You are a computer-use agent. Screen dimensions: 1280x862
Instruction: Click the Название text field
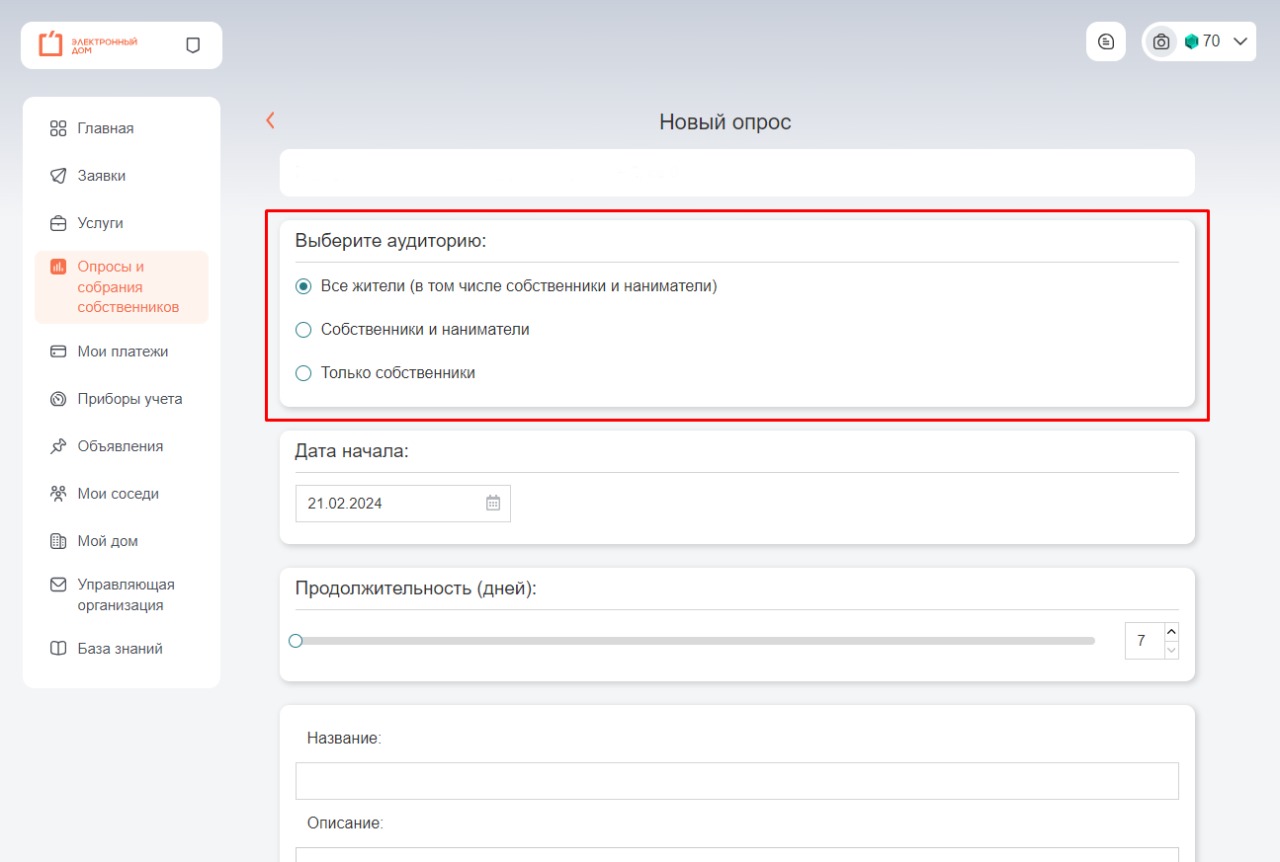(x=736, y=781)
